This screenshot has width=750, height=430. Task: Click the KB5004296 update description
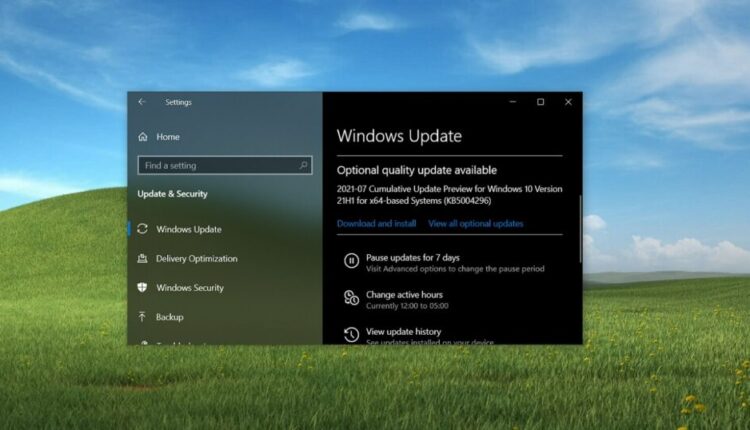[450, 195]
